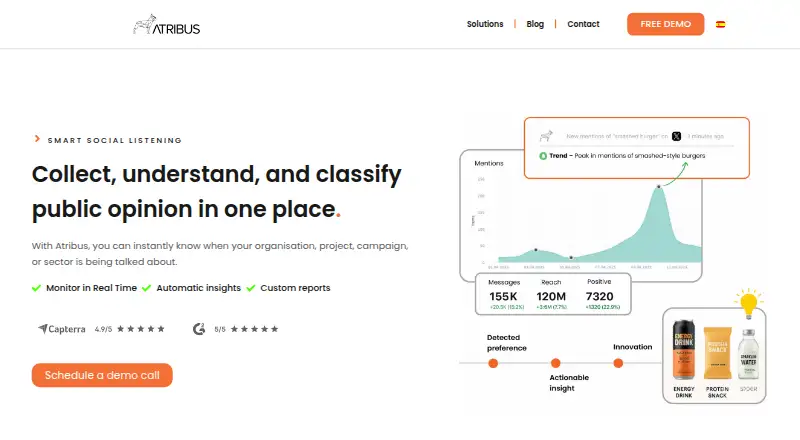Click the orange chevron before Smart Social Listening
Image resolution: width=800 pixels, height=440 pixels.
[37, 139]
